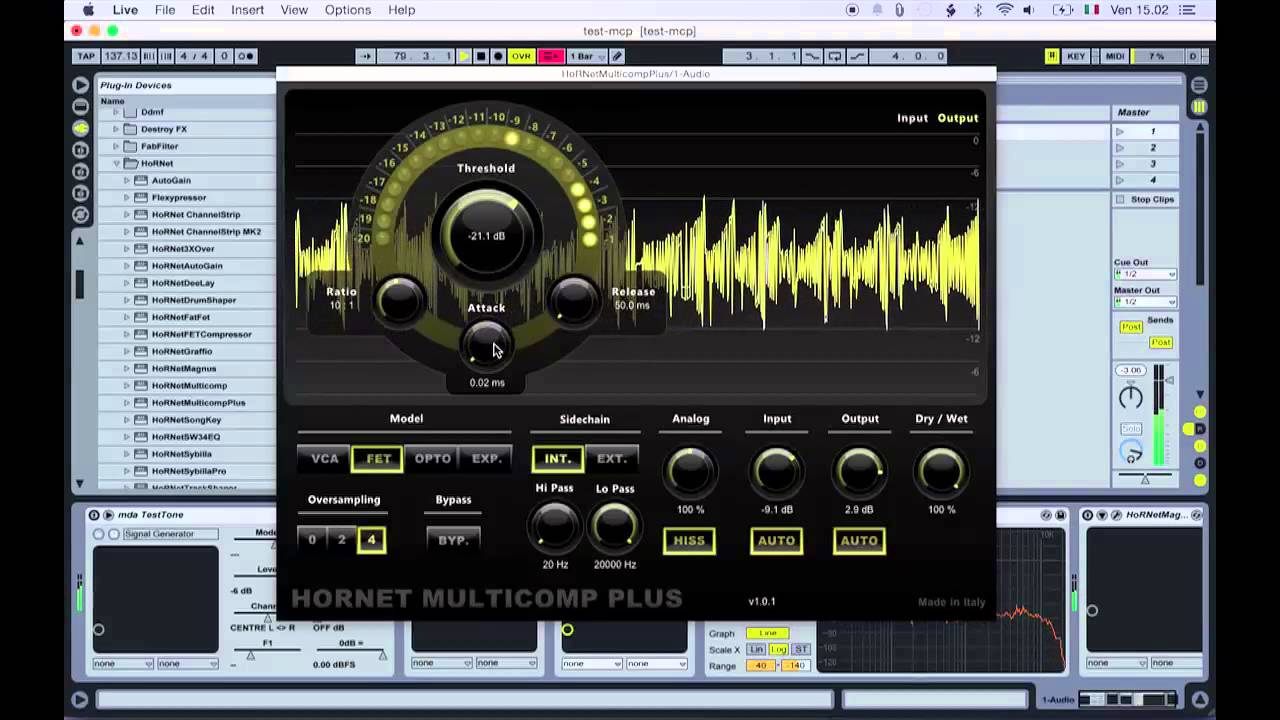Expand the Destroy FX folder
This screenshot has height=720, width=1280.
pyautogui.click(x=116, y=129)
